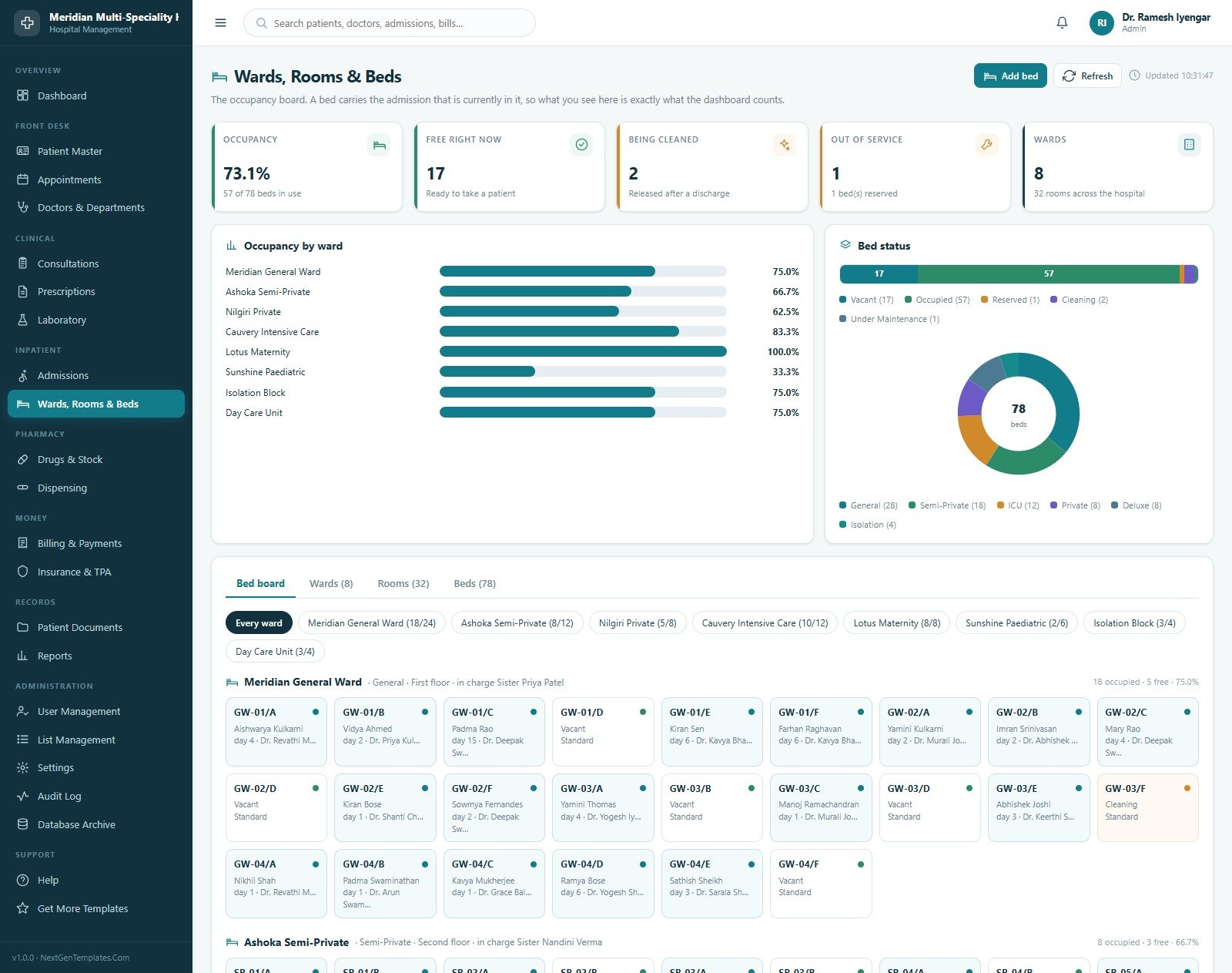Click the Vacant (17) status bar segment
1232x973 pixels.
[x=879, y=273]
